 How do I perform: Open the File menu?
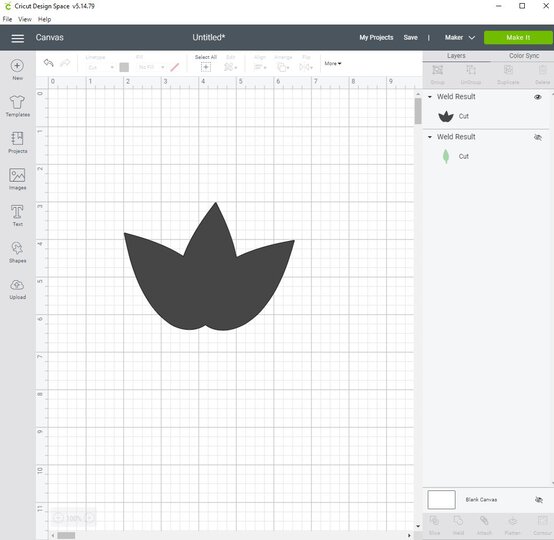7,19
